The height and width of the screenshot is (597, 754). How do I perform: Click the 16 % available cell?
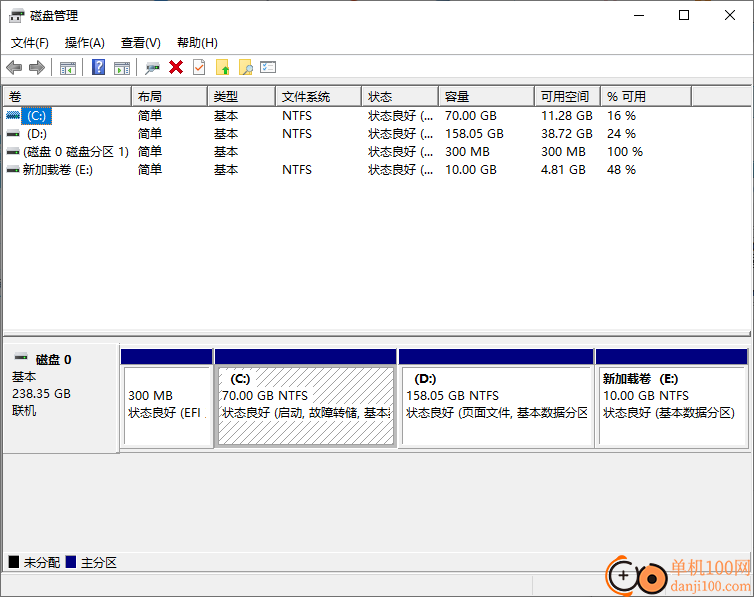pos(621,116)
